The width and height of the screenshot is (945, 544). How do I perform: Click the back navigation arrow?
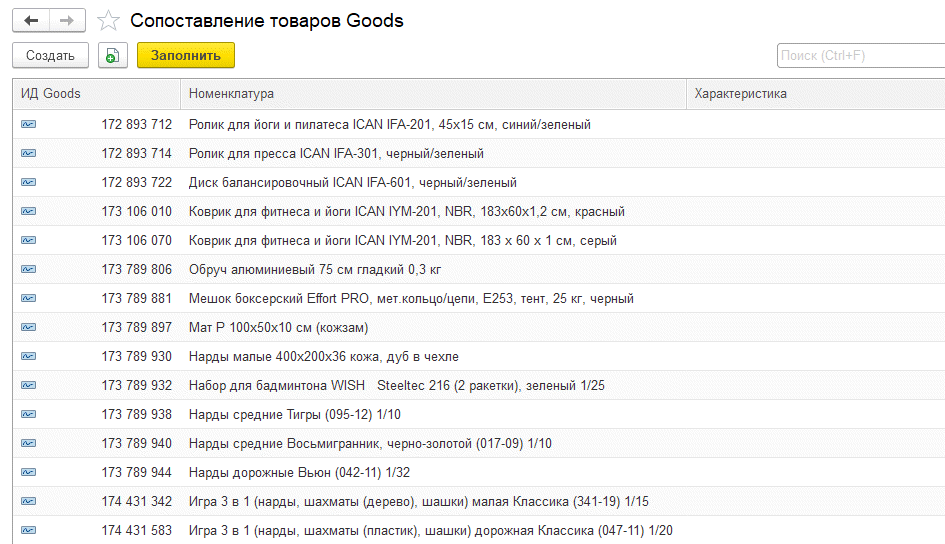31,20
